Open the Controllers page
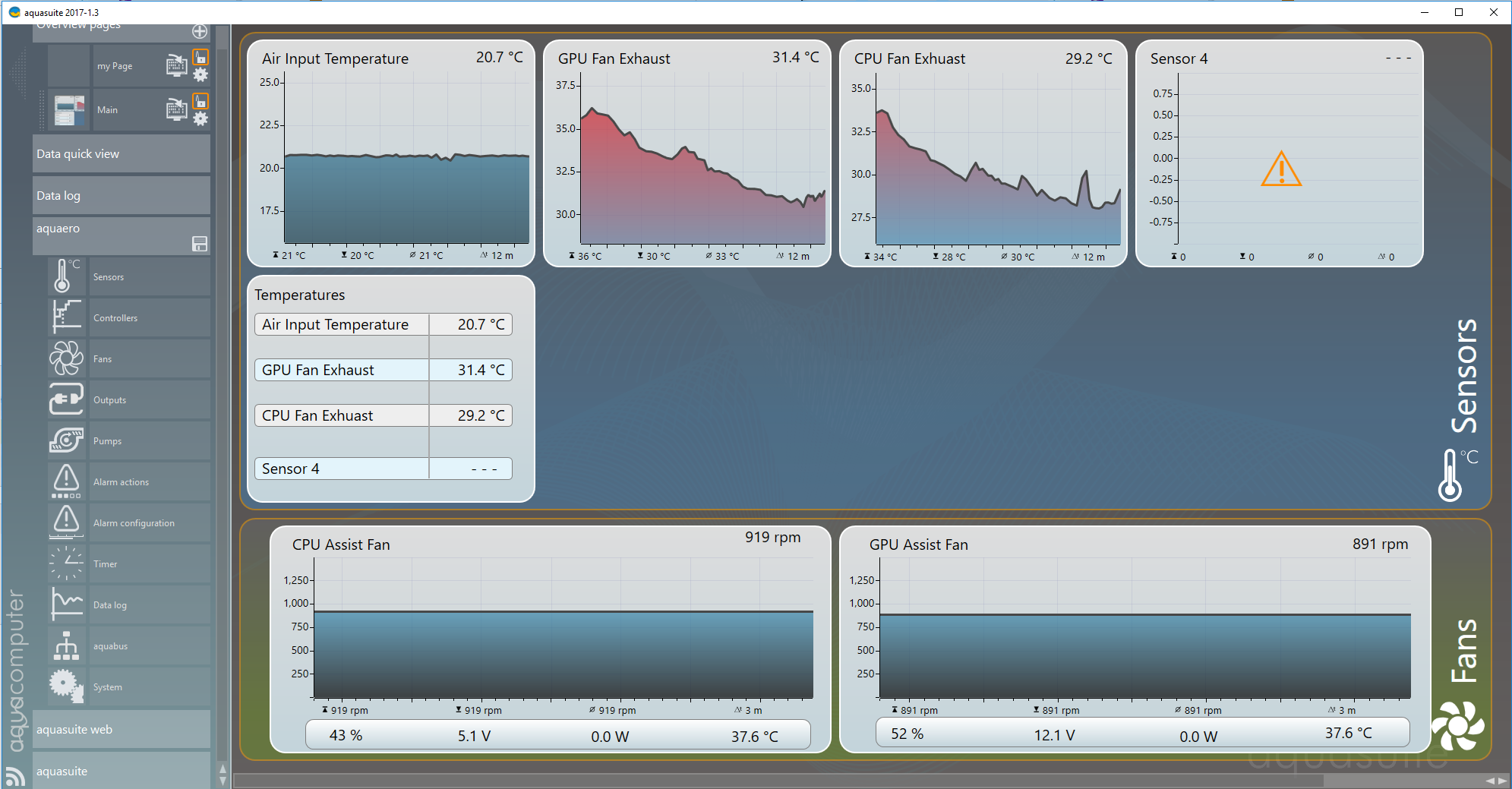This screenshot has height=789, width=1512. pos(150,317)
